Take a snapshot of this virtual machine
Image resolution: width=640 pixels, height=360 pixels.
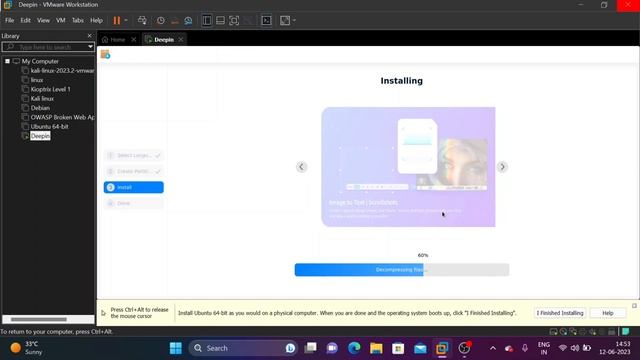(161, 20)
